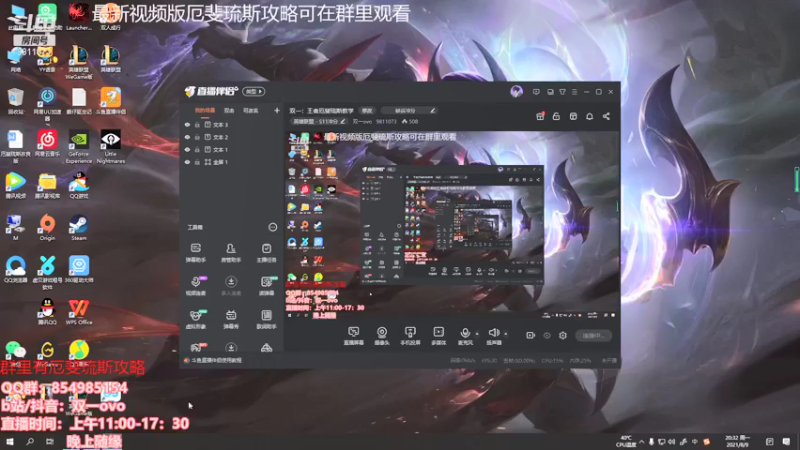The height and width of the screenshot is (450, 800).
Task: Open notification bell in companion app
Action: pyautogui.click(x=589, y=116)
